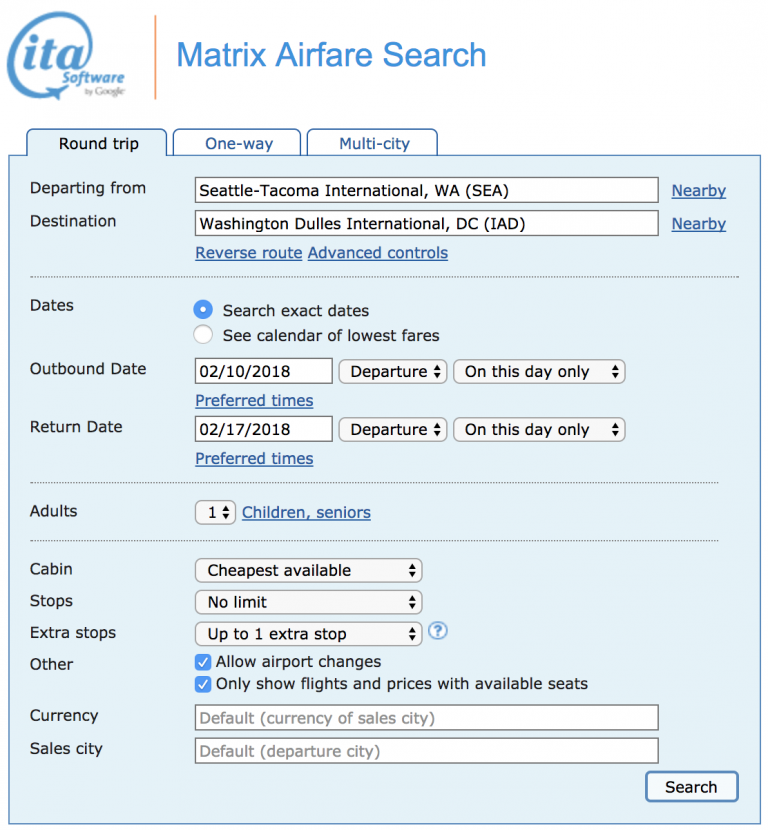The image size is (768, 830).
Task: Open Advanced controls
Action: pos(378,253)
